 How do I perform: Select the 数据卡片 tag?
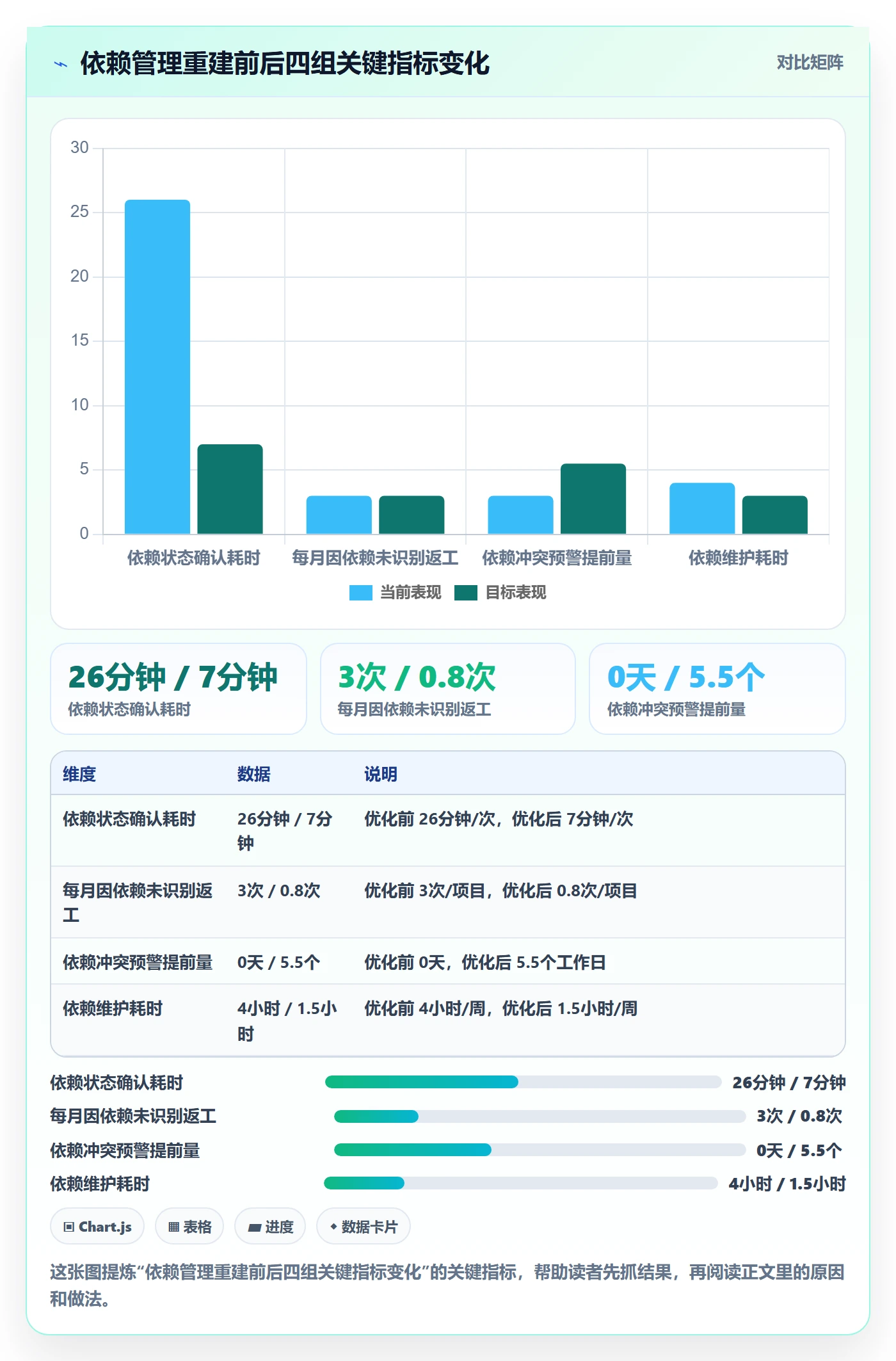(364, 1227)
